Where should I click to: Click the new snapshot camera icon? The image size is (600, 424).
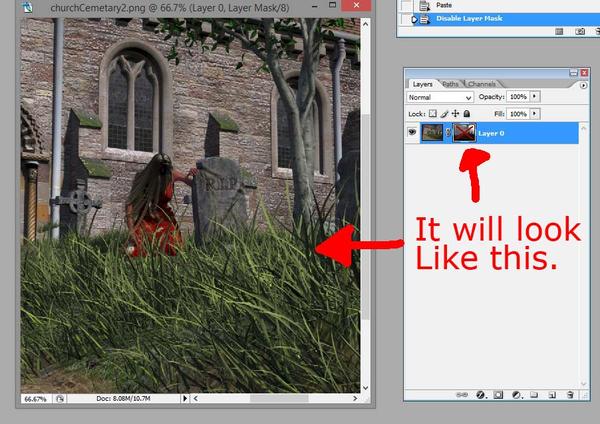(580, 31)
